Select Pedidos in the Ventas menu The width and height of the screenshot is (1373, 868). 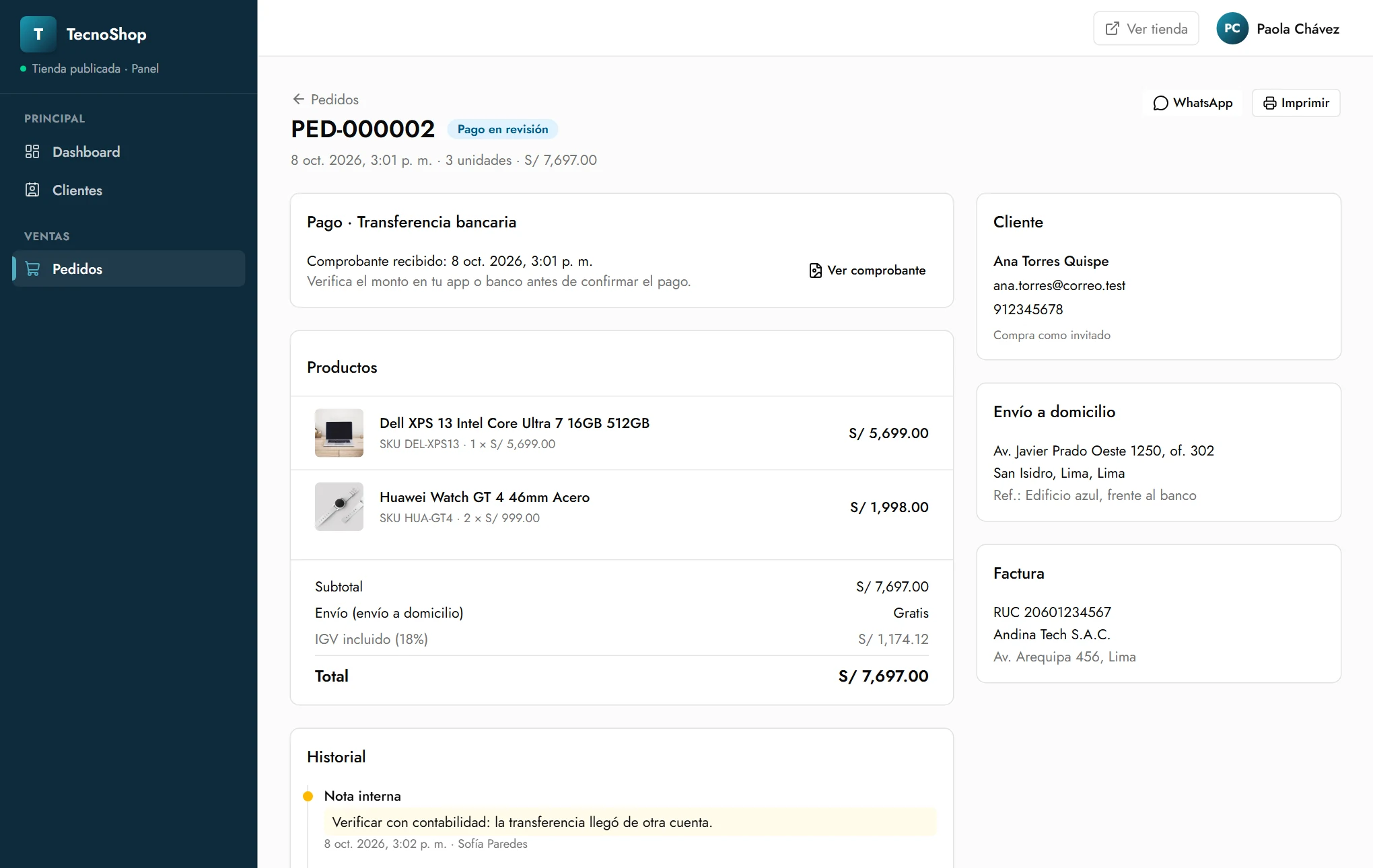129,268
